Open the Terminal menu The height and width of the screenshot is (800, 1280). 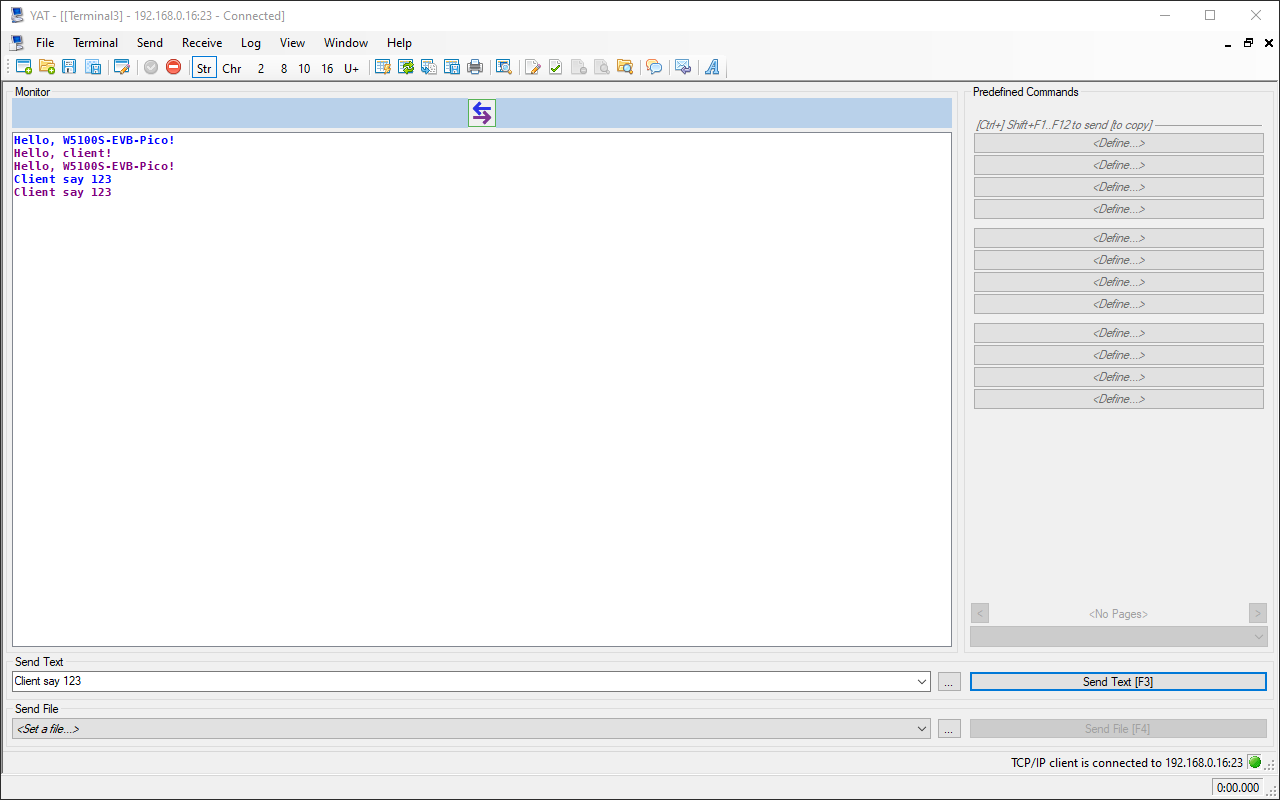pos(96,43)
